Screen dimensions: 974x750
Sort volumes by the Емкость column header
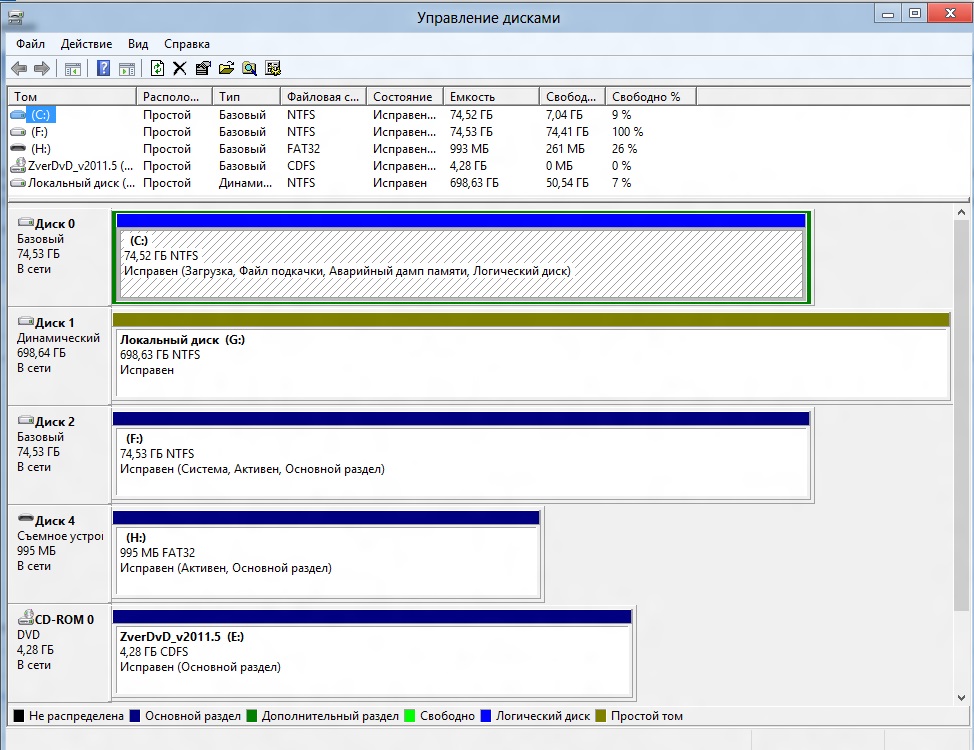[490, 97]
